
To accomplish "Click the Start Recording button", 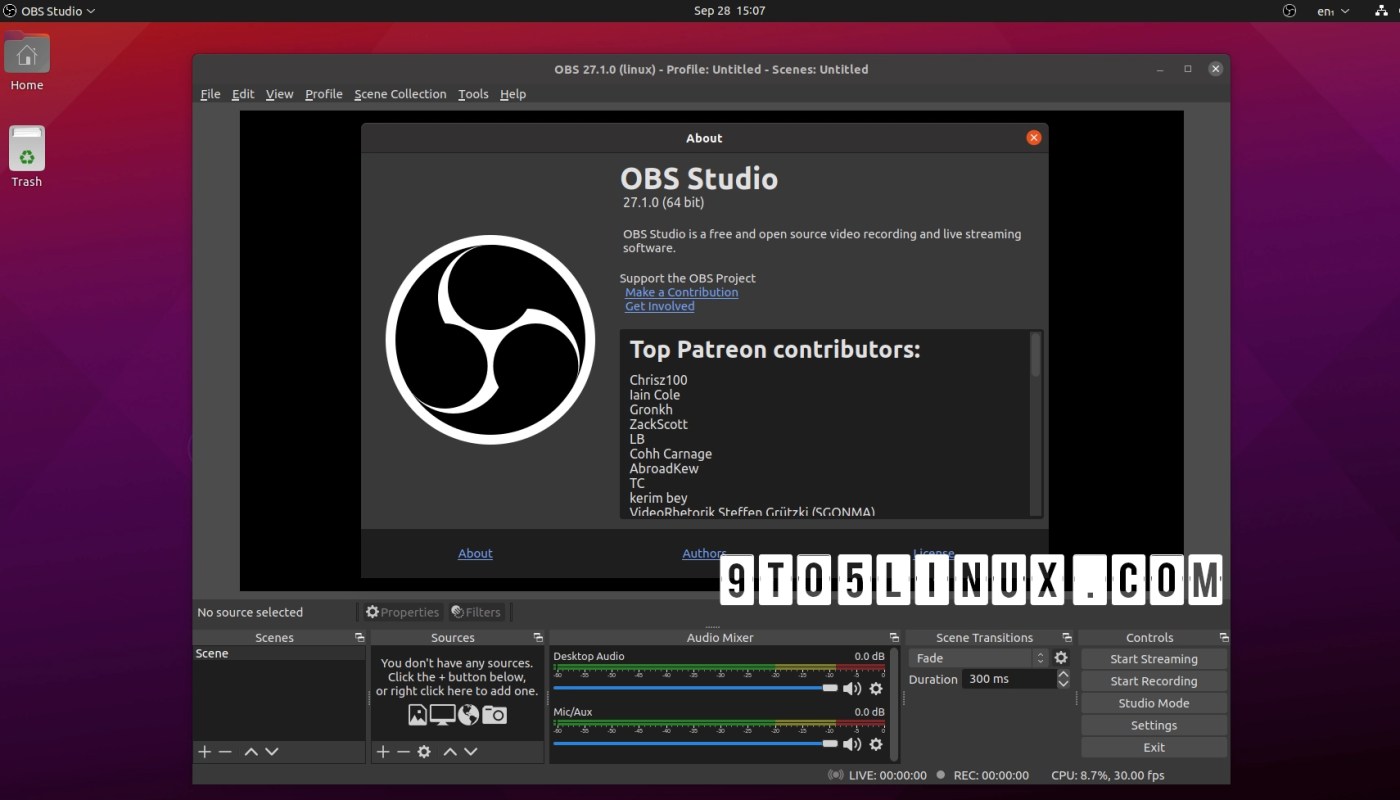I will tap(1154, 681).
